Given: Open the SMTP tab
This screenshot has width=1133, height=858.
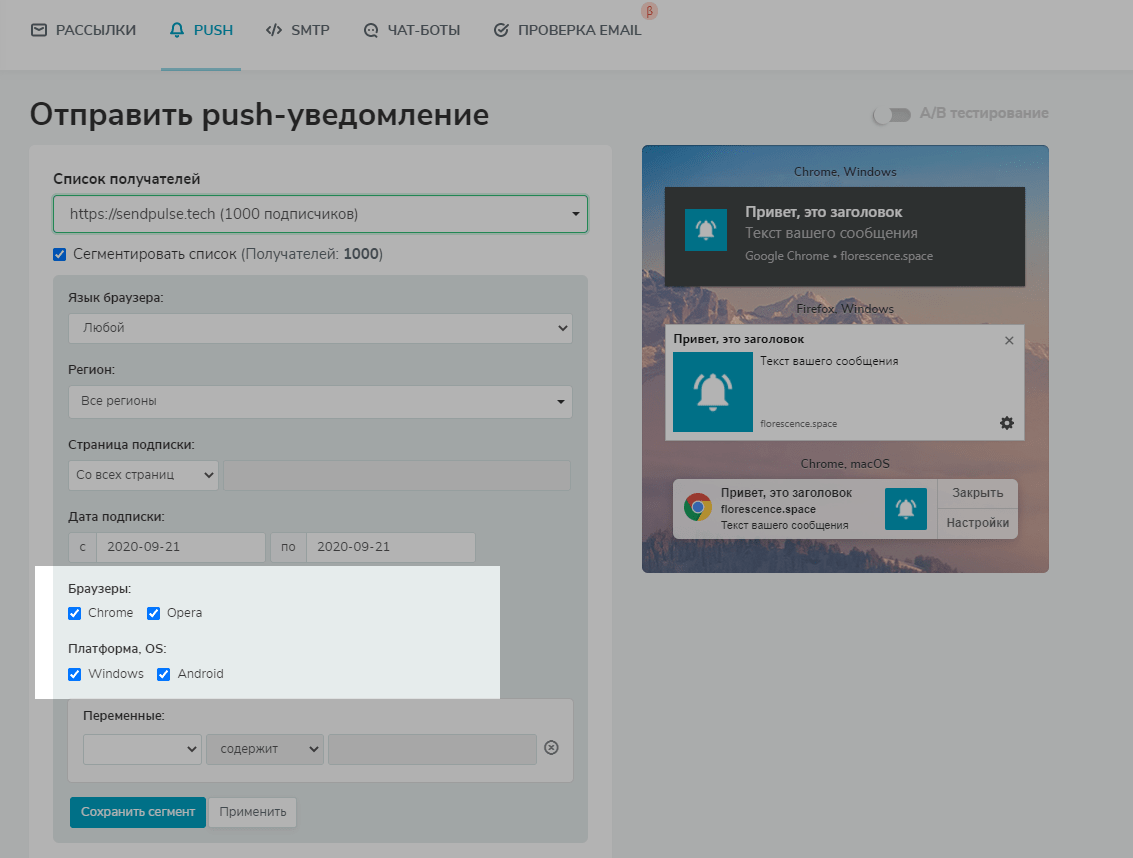Looking at the screenshot, I should click(x=298, y=30).
